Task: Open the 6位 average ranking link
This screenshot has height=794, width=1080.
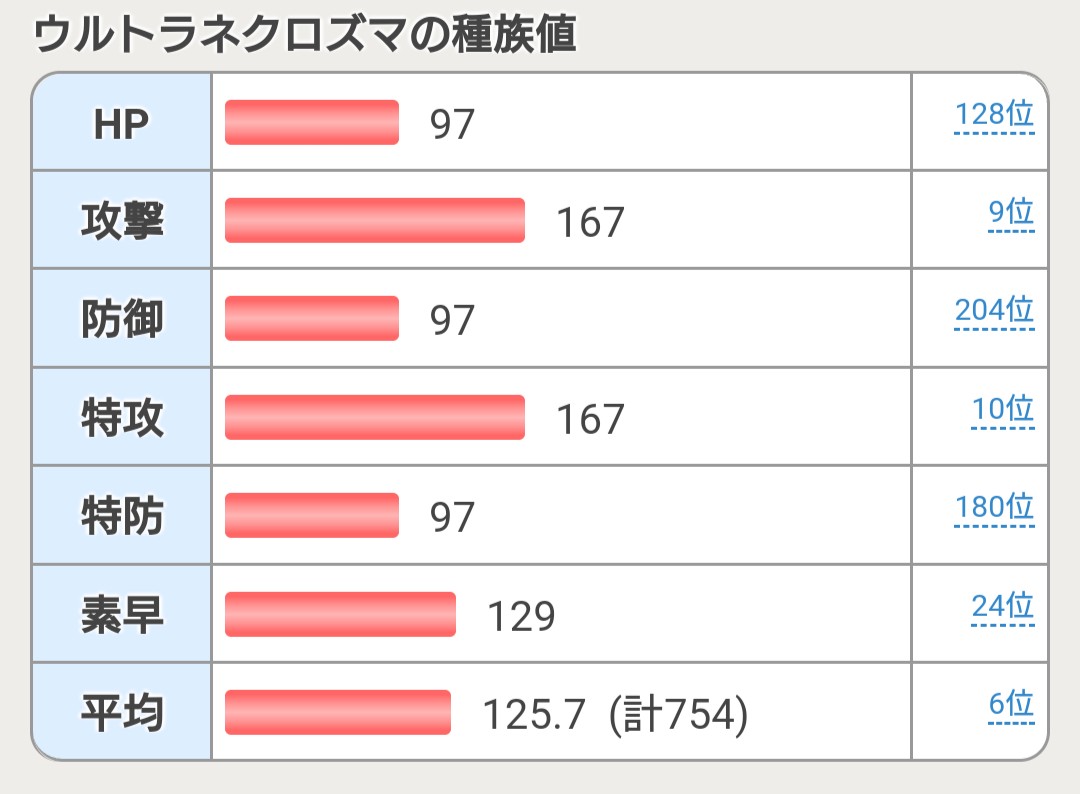Action: click(1010, 704)
